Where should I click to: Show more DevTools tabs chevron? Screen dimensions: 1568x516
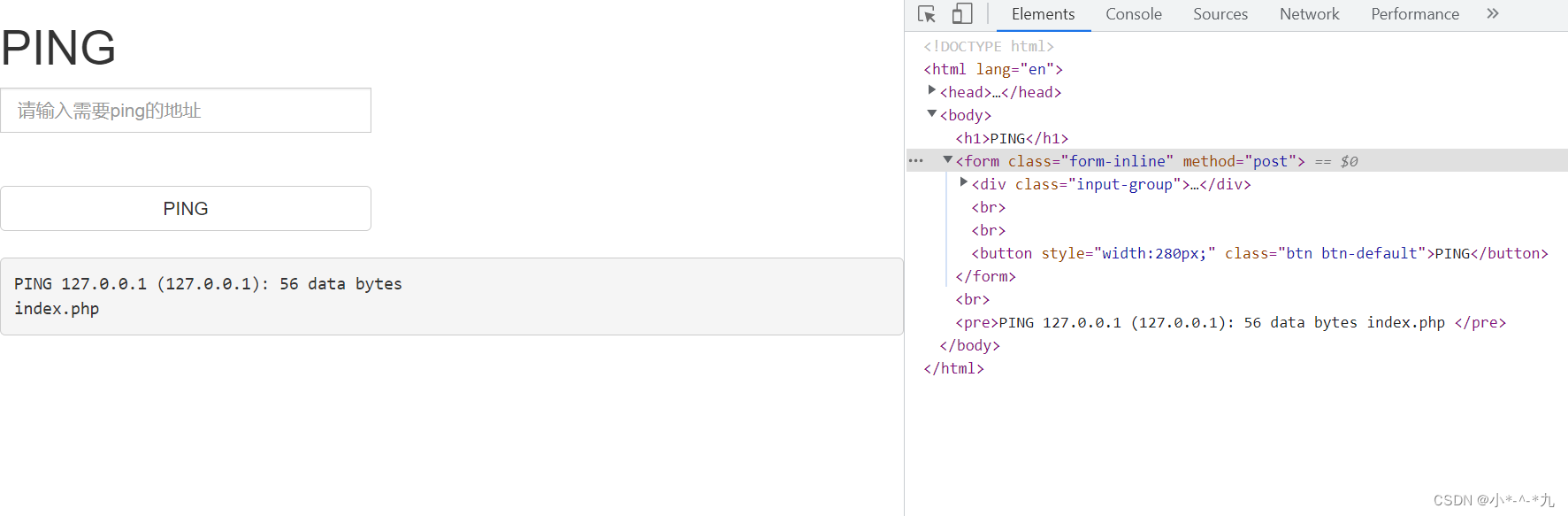[x=1493, y=14]
